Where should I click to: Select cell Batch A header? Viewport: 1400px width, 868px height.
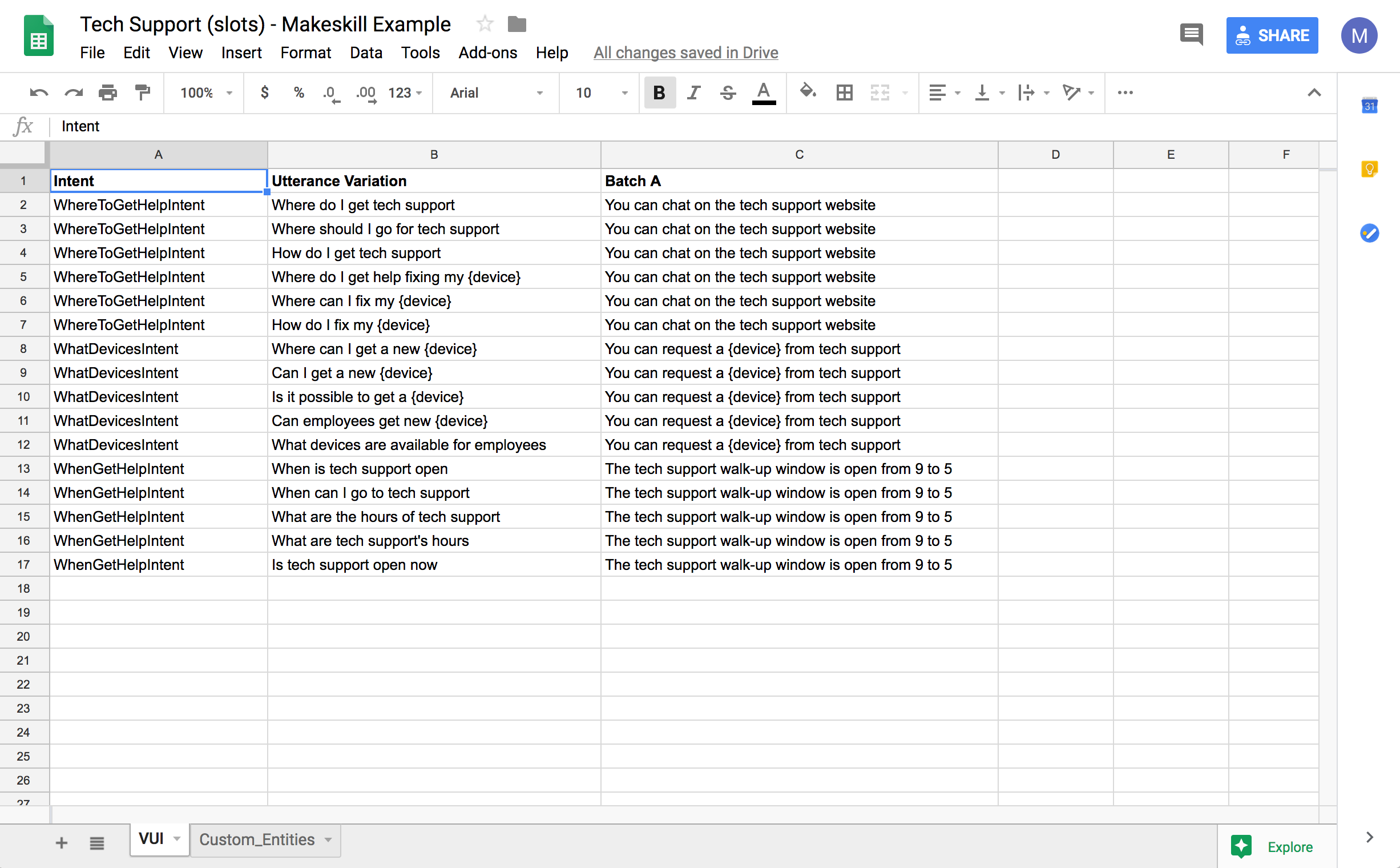pyautogui.click(x=799, y=181)
